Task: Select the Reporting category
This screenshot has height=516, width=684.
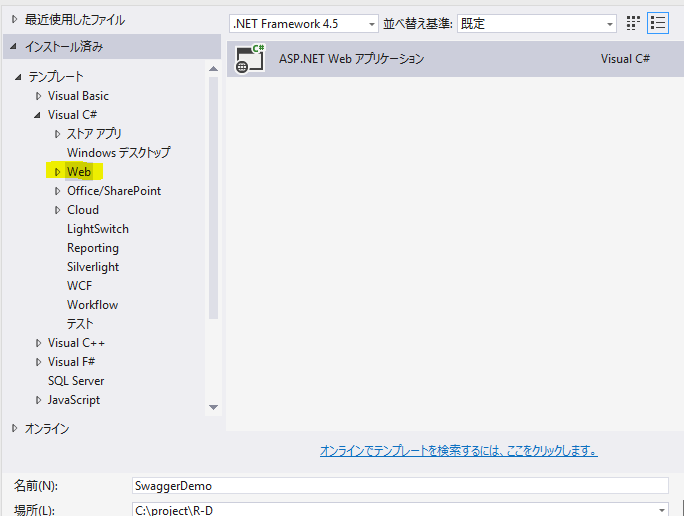Action: pyautogui.click(x=93, y=248)
